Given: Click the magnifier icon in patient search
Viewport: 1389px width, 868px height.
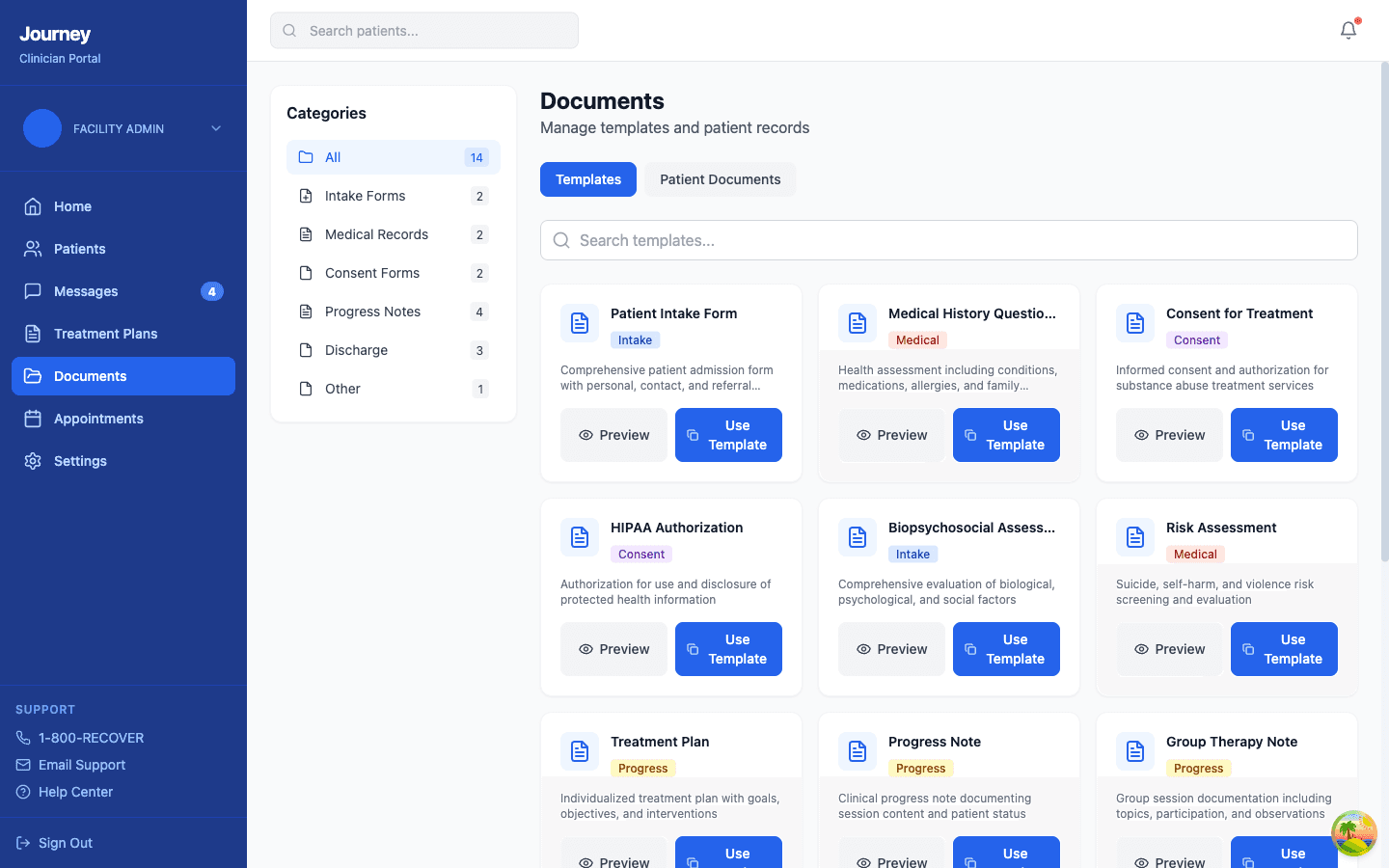Looking at the screenshot, I should coord(289,30).
